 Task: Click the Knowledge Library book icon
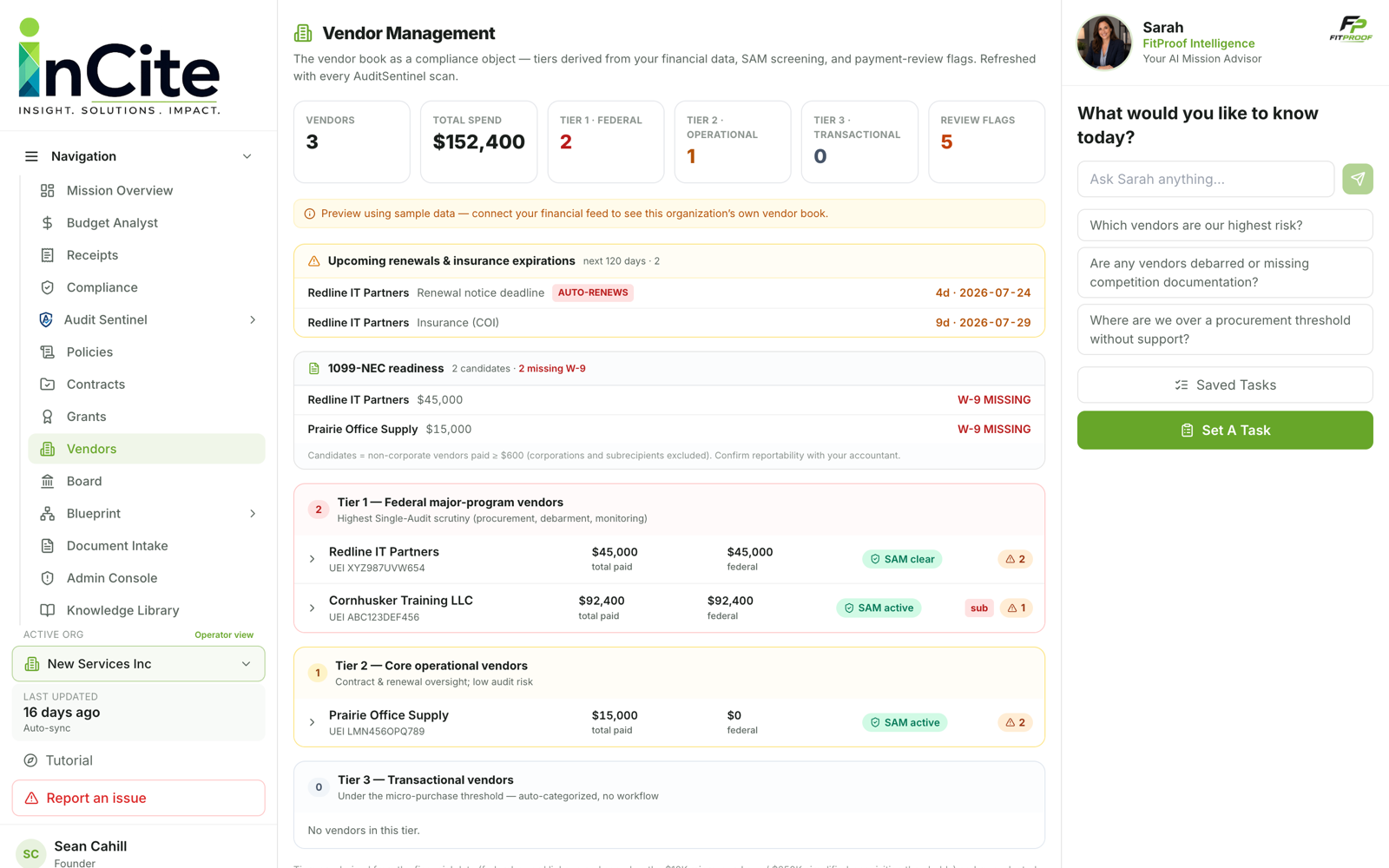coord(48,610)
